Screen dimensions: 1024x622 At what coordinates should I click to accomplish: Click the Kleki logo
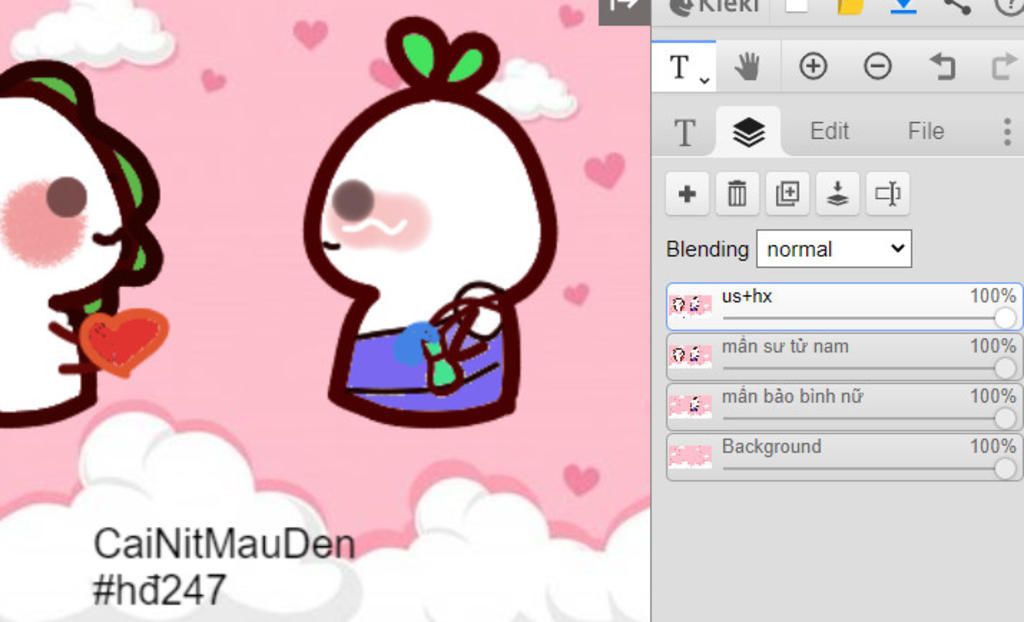[714, 7]
